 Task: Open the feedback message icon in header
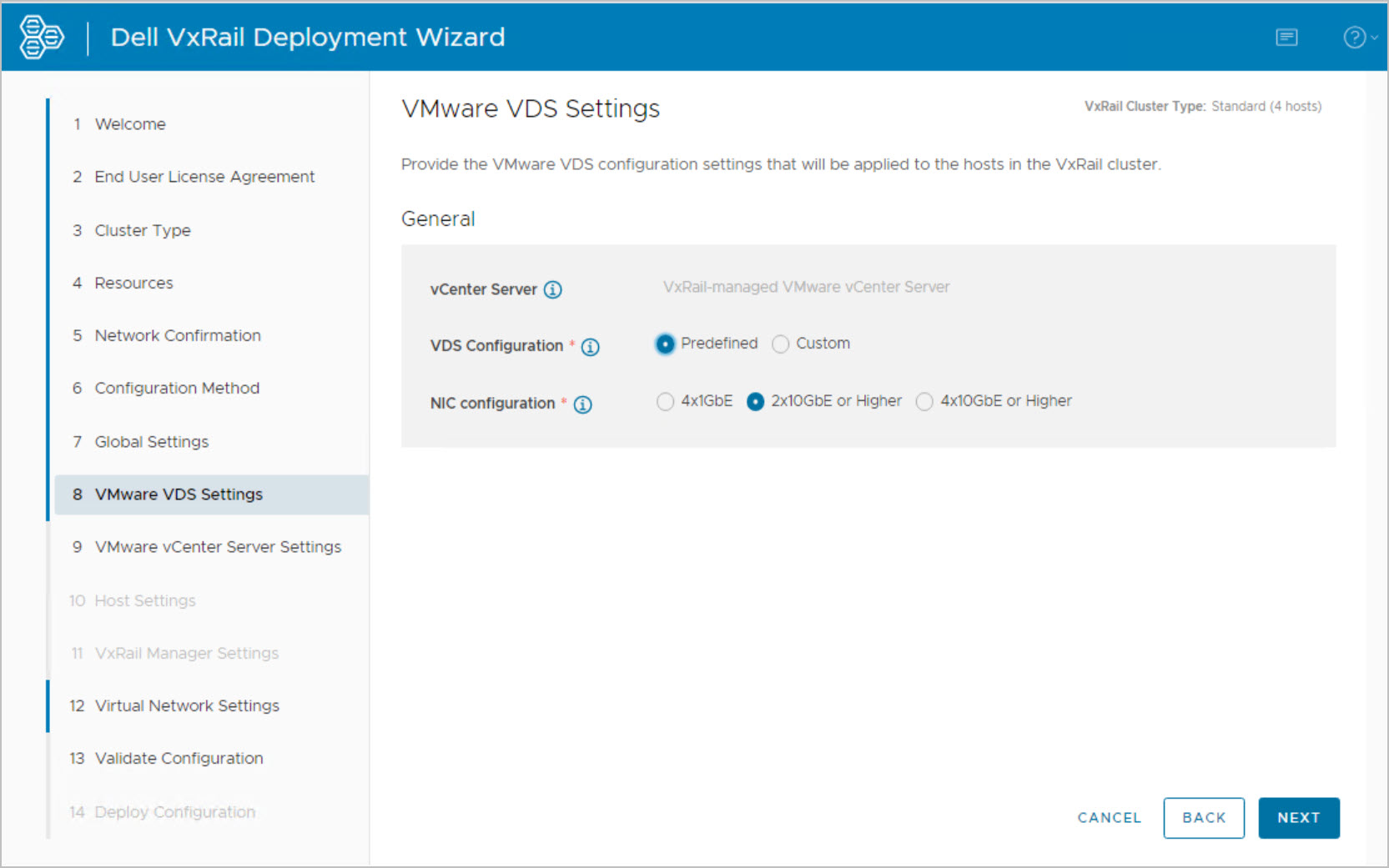click(1286, 38)
